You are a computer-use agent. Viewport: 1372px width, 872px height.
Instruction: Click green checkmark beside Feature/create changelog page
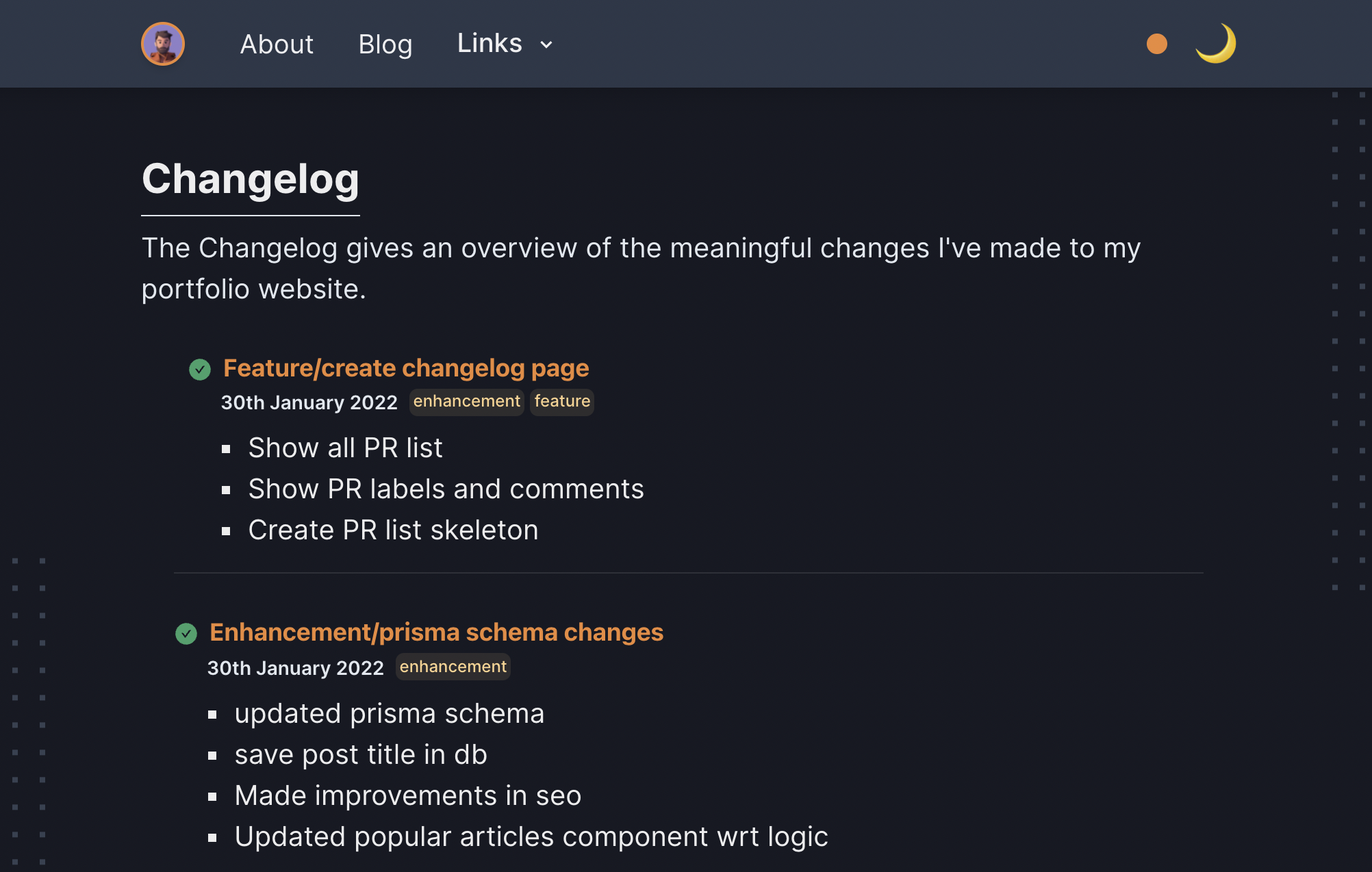(200, 370)
